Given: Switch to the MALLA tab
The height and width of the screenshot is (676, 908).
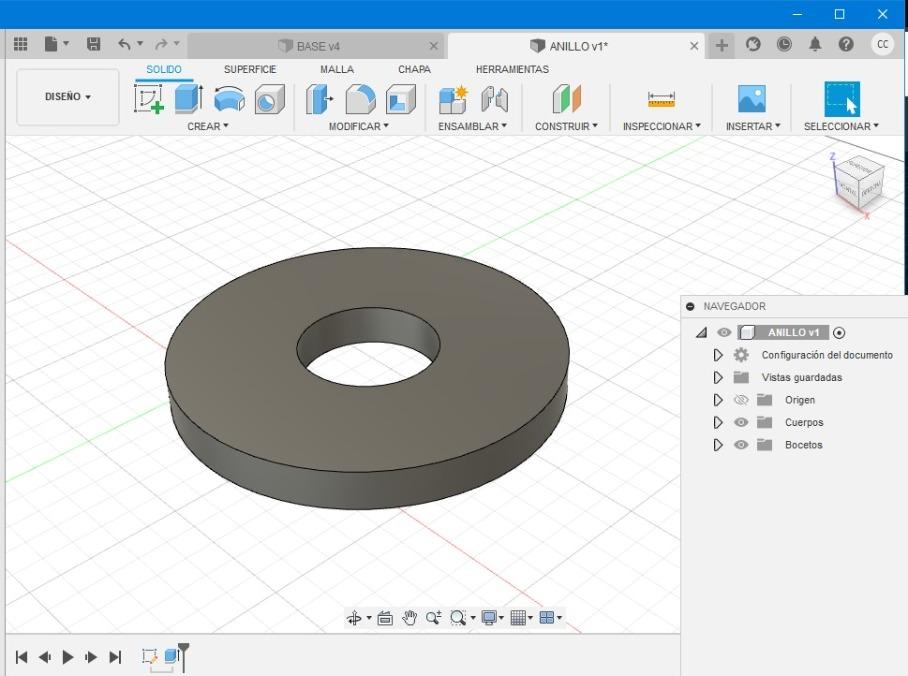Looking at the screenshot, I should point(337,70).
